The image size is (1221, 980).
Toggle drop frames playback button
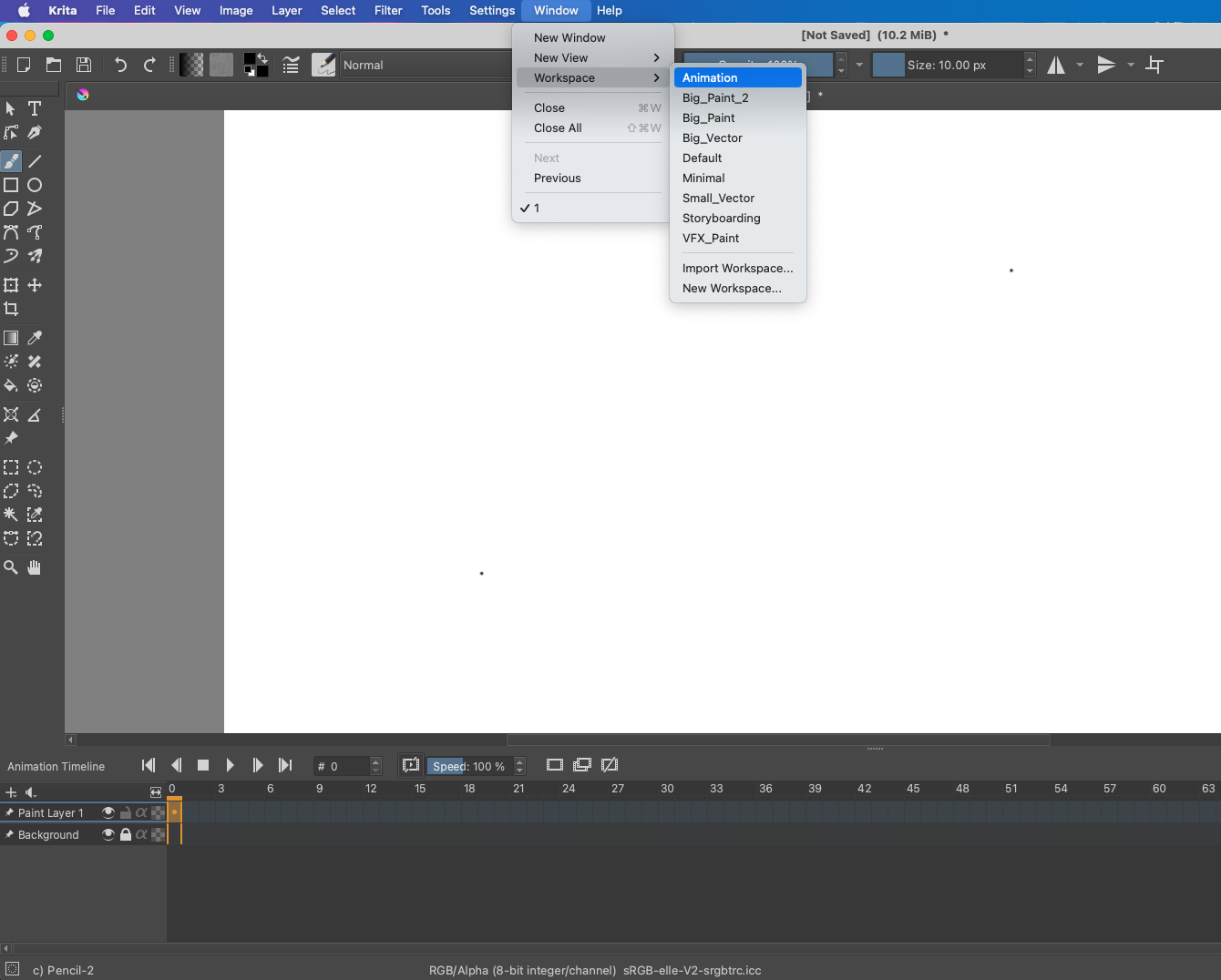[x=411, y=765]
